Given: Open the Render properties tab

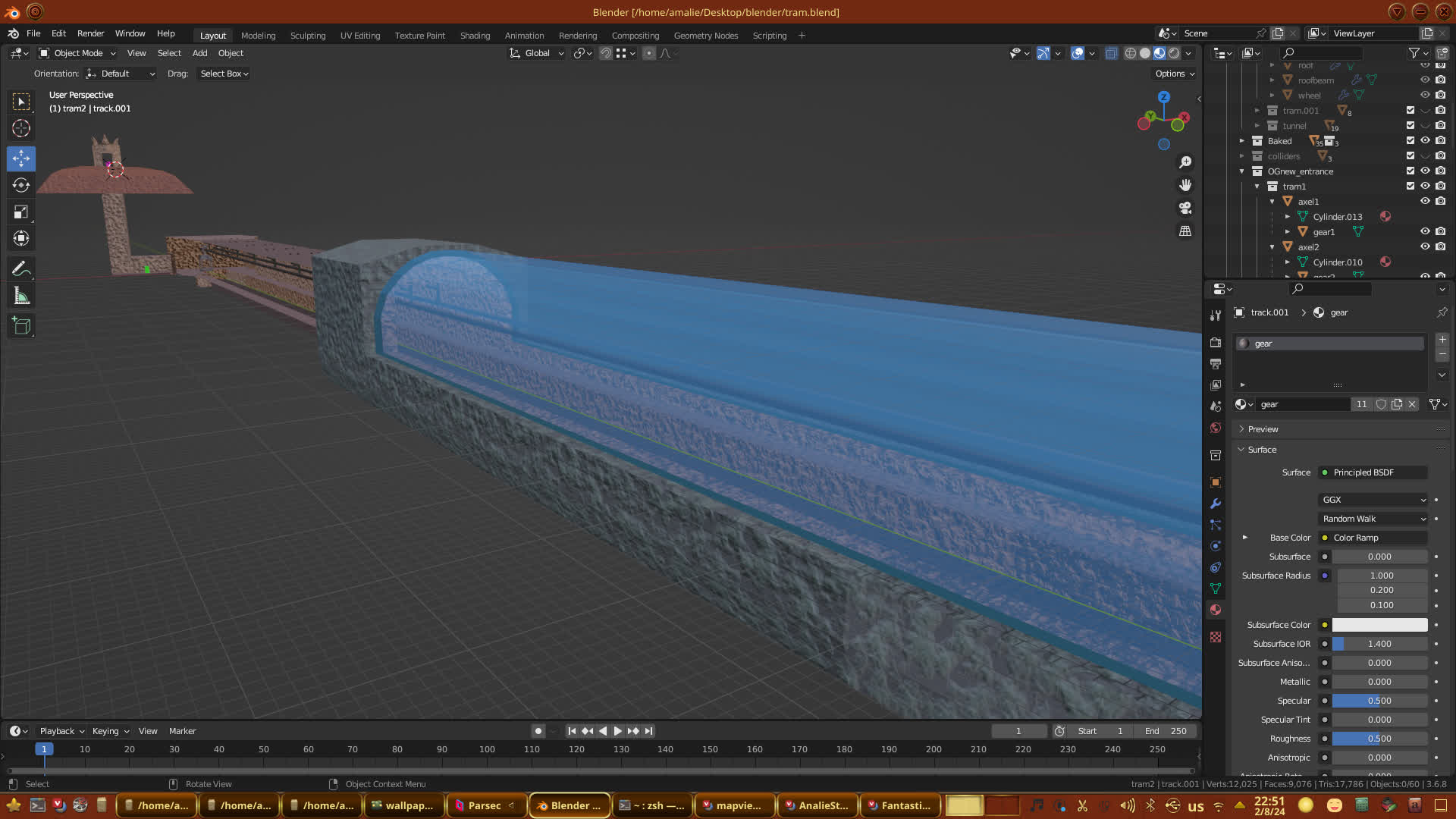Looking at the screenshot, I should point(1216,343).
